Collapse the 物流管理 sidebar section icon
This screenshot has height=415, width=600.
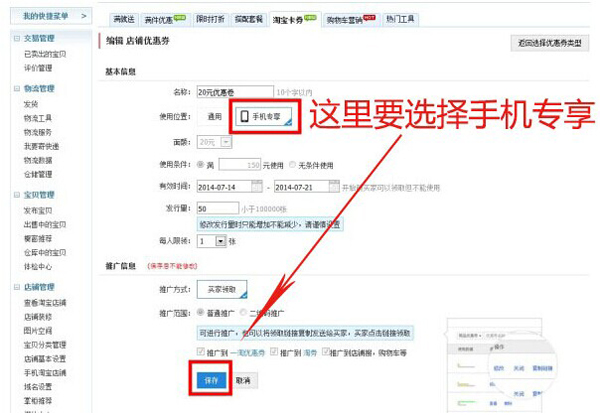tap(17, 89)
